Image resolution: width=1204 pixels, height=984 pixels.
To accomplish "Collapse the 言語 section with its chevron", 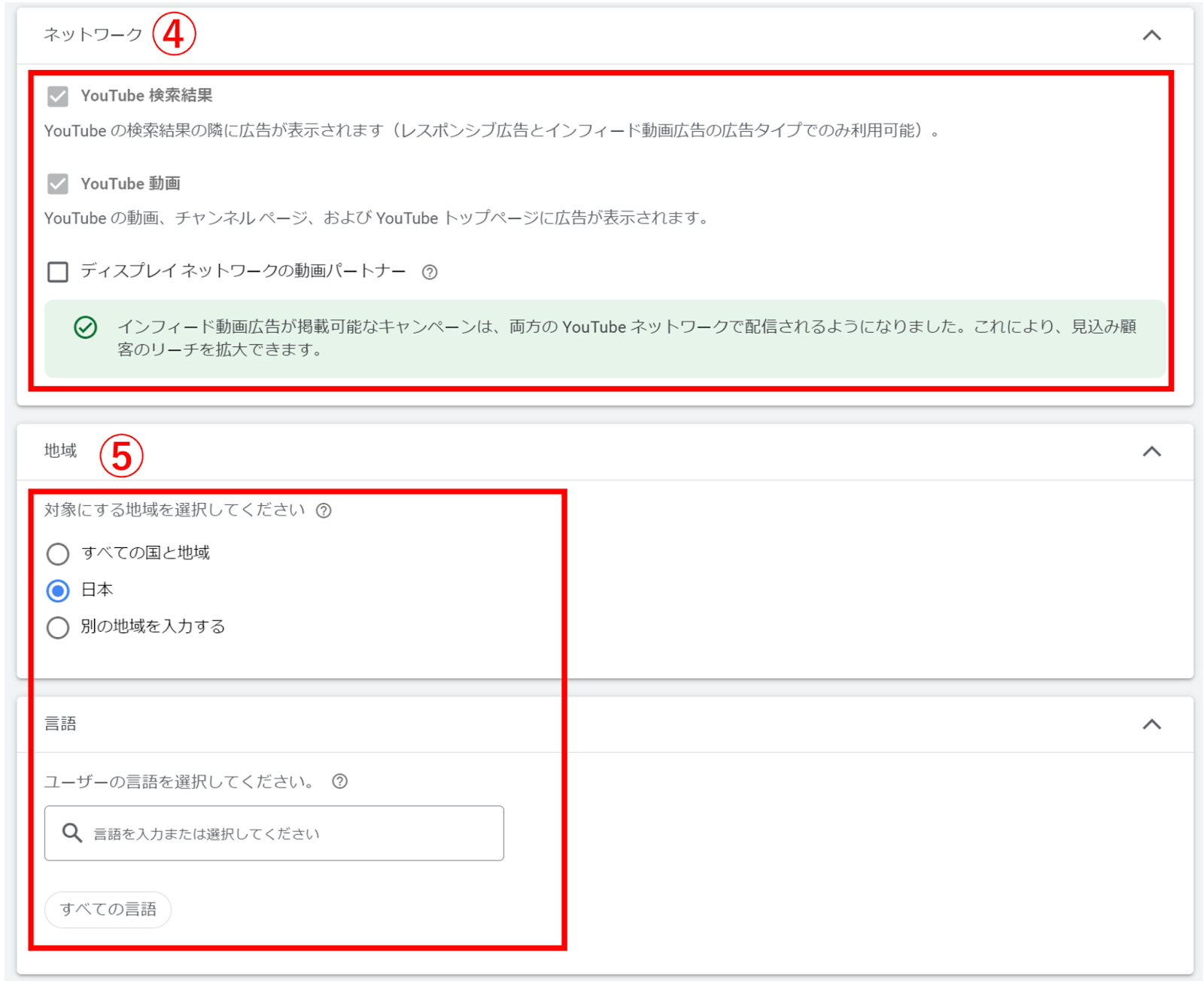I will (x=1151, y=724).
